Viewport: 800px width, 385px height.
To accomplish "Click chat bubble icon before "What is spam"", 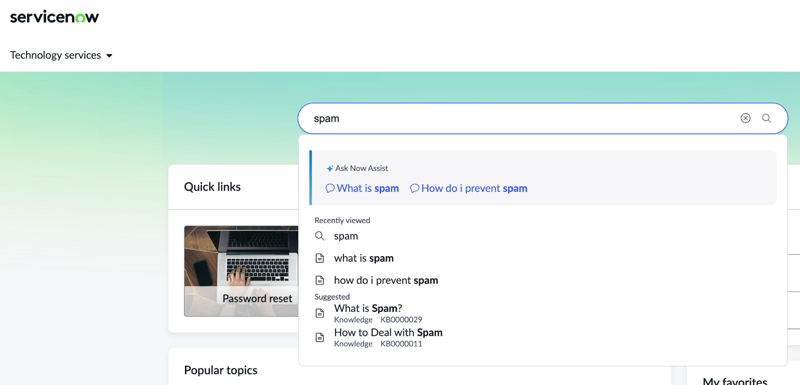I will pyautogui.click(x=330, y=188).
